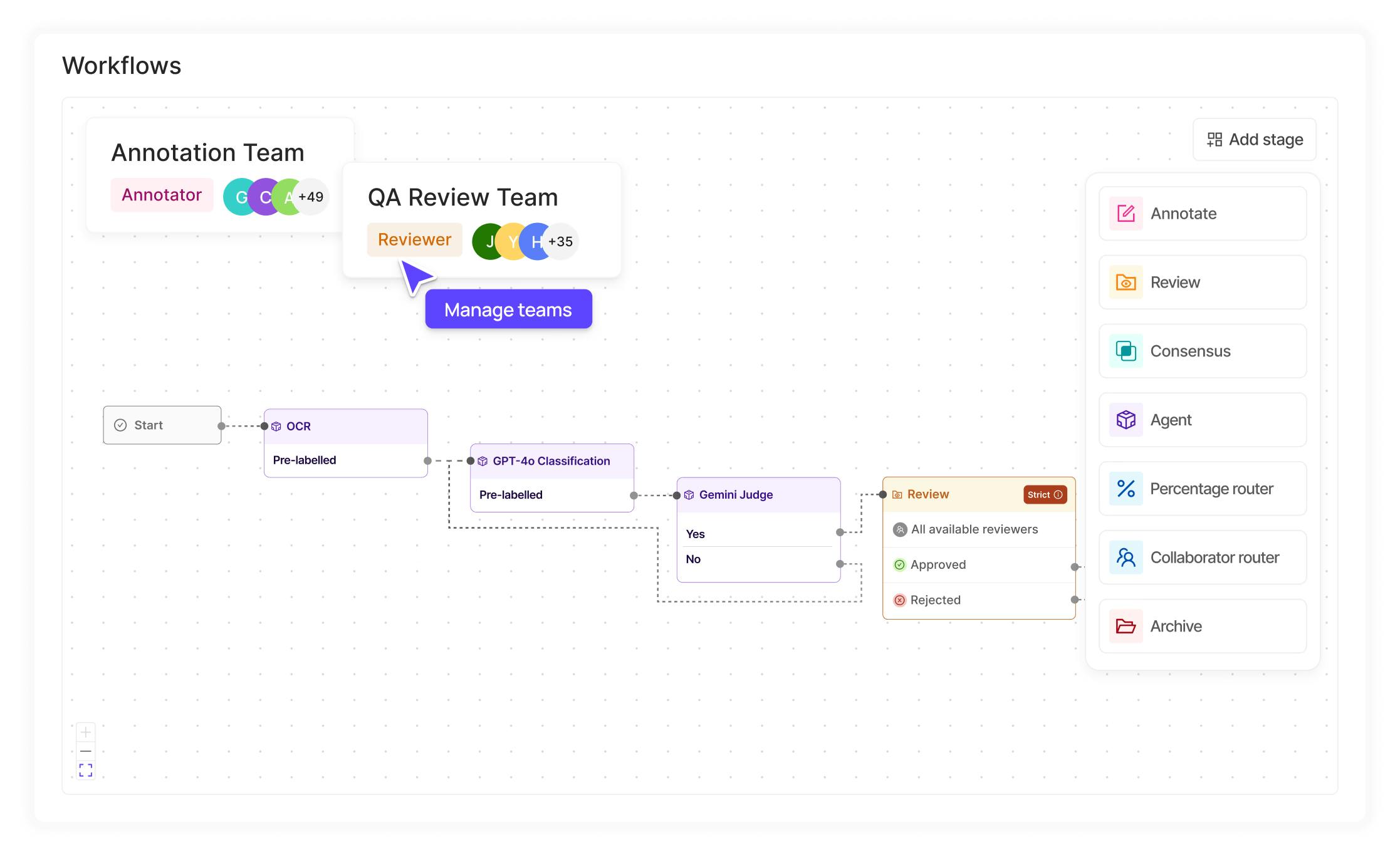
Task: Choose Agent from the stage list
Action: pos(1203,420)
